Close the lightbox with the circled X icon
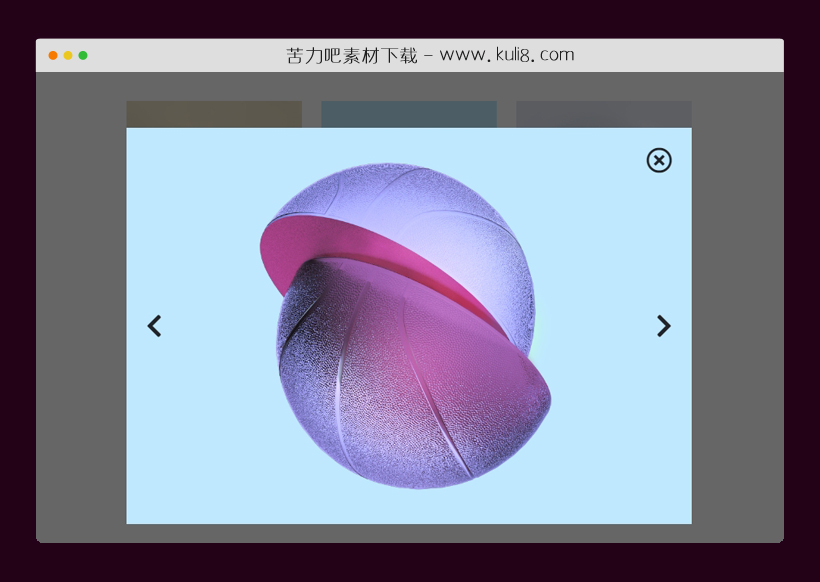Viewport: 820px width, 582px height. click(659, 160)
